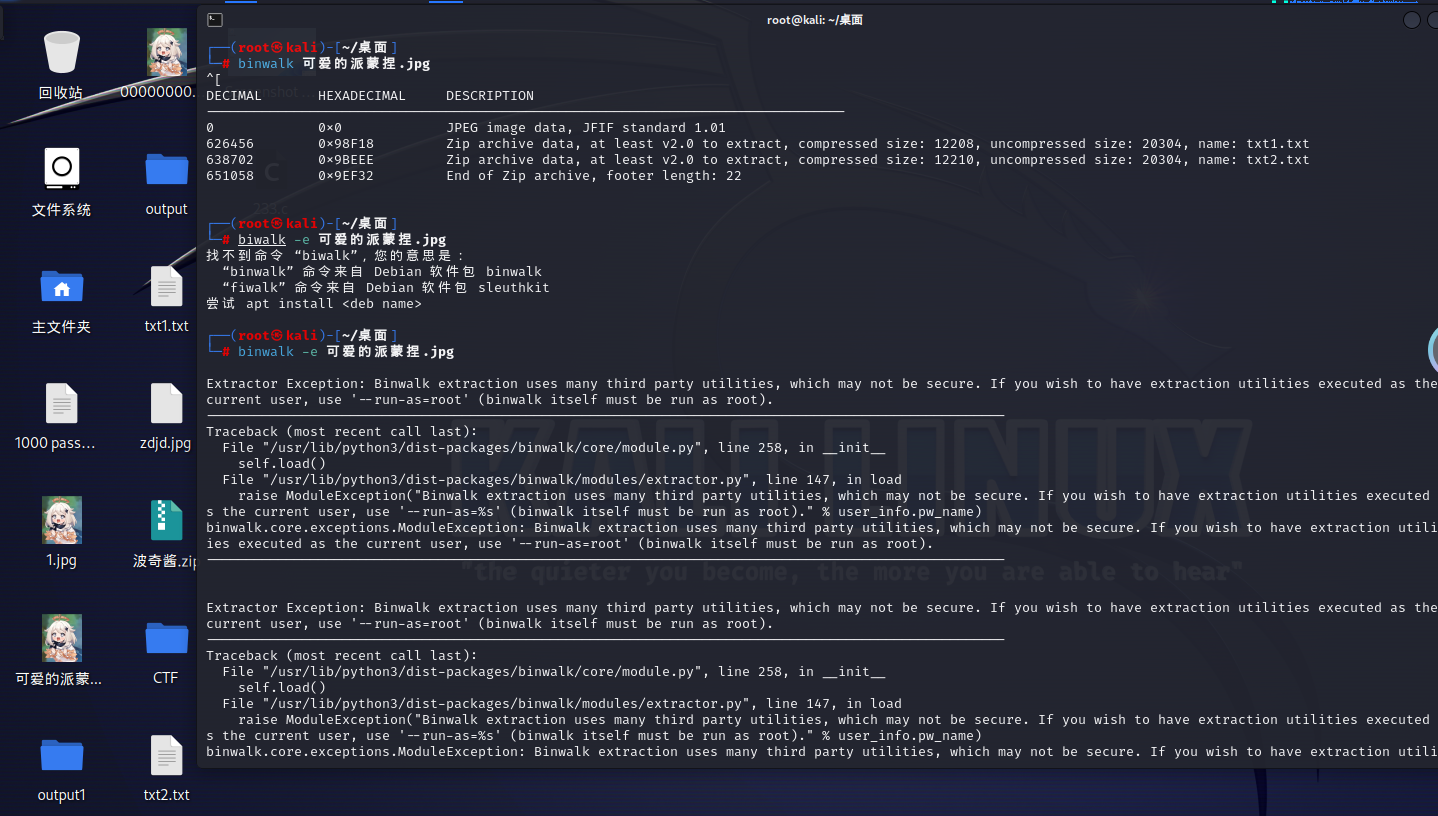
Task: Click the first binwalk.core.exceptions.ModuleException line
Action: click(822, 528)
